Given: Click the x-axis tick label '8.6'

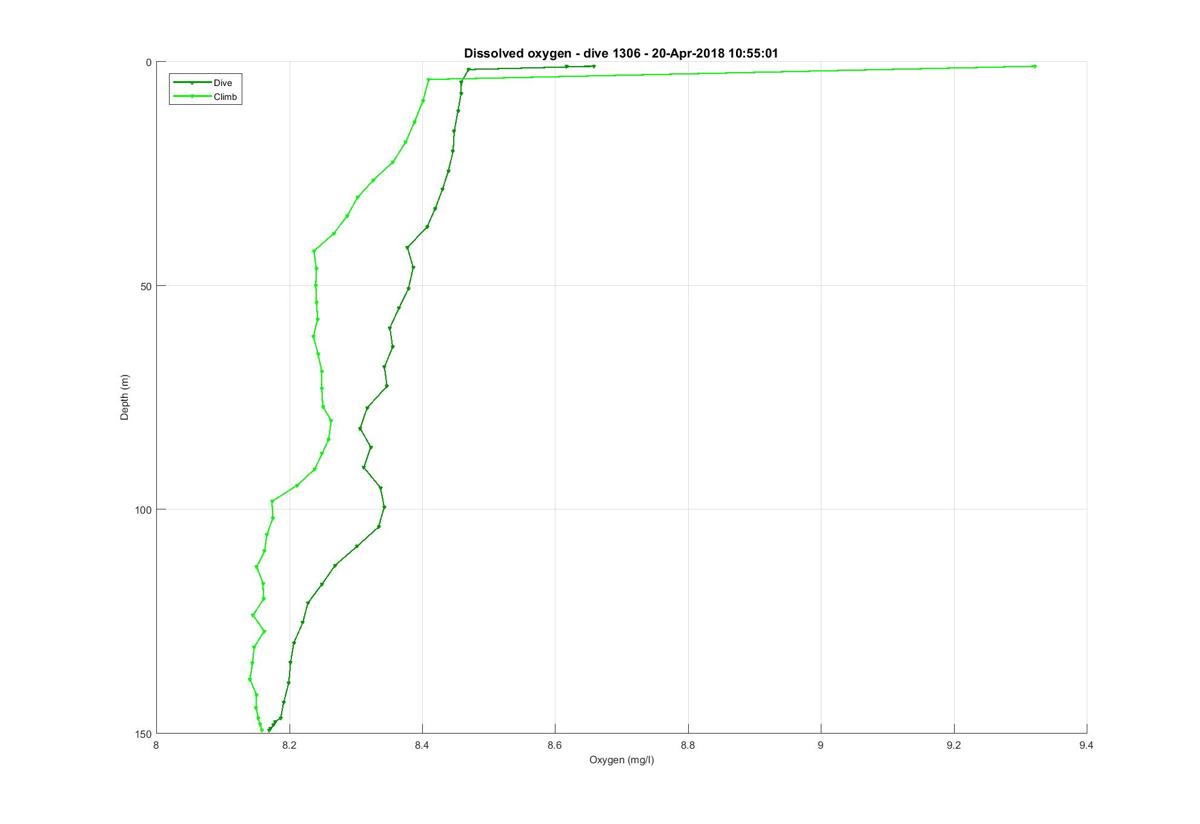Looking at the screenshot, I should coord(555,745).
